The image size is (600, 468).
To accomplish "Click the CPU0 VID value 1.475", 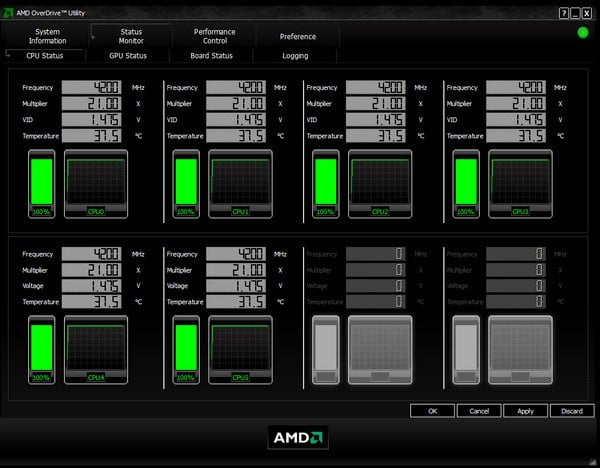I will (x=91, y=119).
